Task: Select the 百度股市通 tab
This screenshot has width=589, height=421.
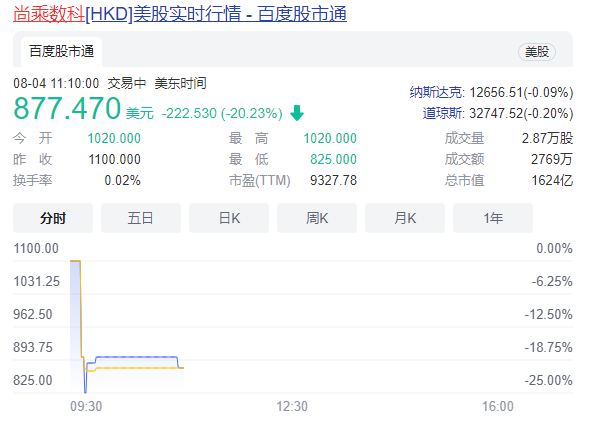Action: tap(62, 51)
